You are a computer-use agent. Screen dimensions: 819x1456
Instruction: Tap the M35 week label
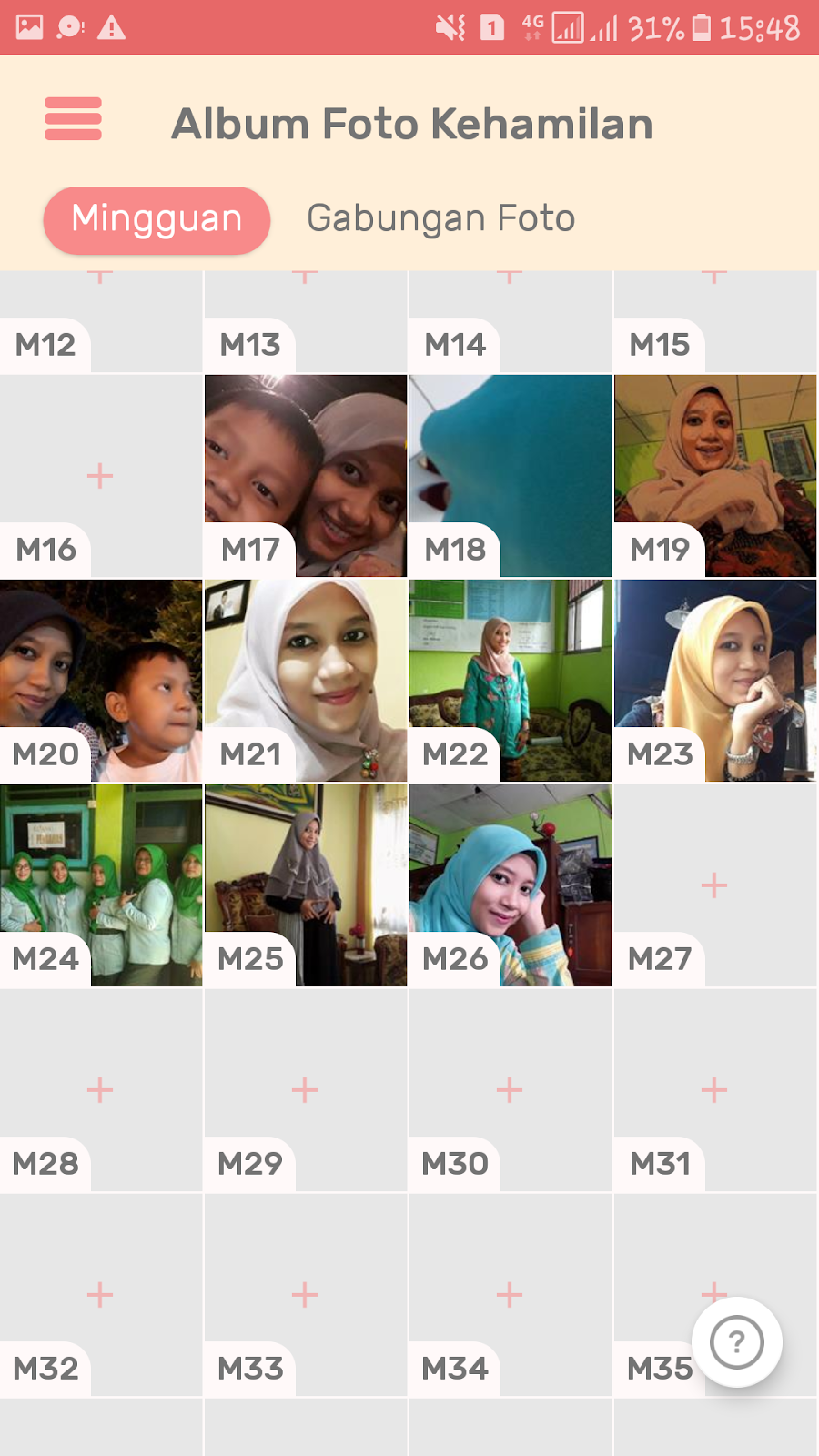click(660, 1369)
